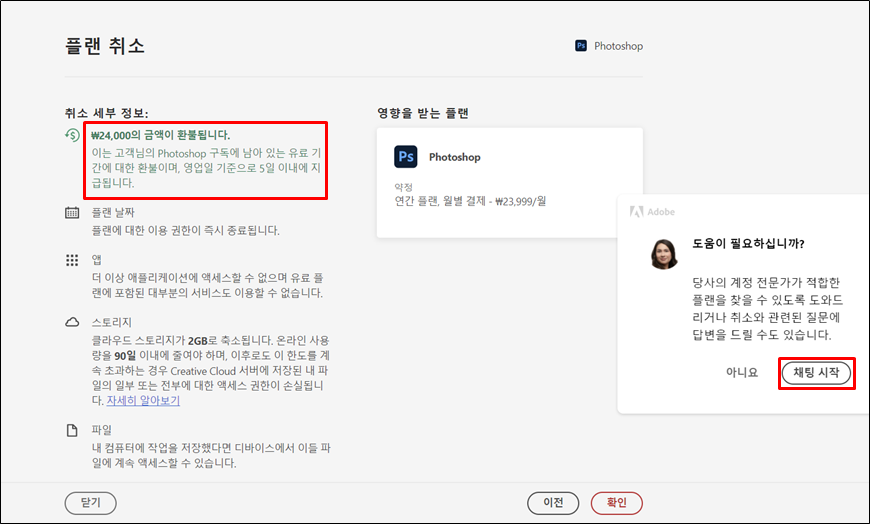Click the 약정 label in plan card
This screenshot has width=870, height=524.
[403, 187]
